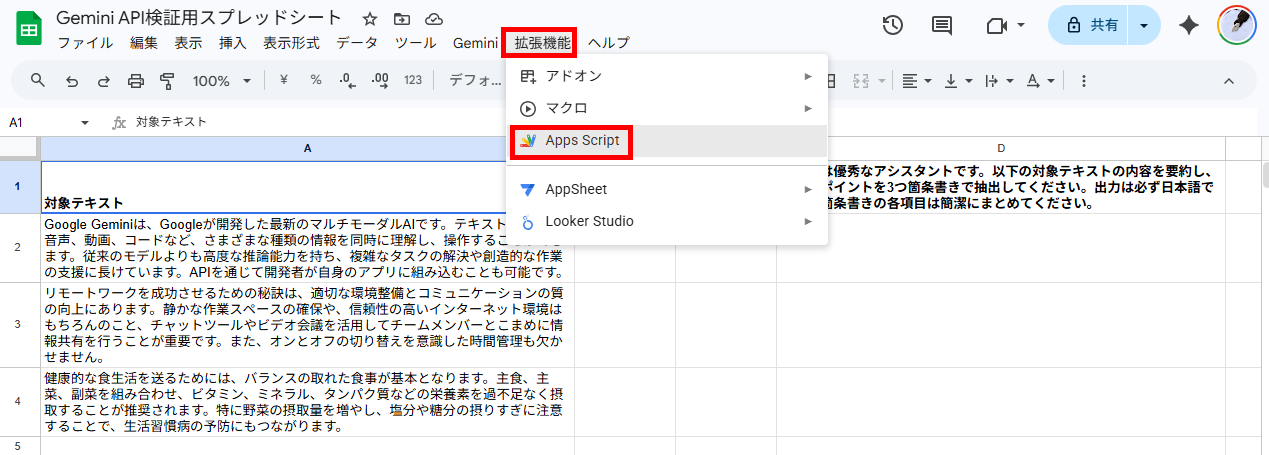This screenshot has height=455, width=1269.
Task: Open the horizontal align dropdown
Action: click(x=916, y=81)
